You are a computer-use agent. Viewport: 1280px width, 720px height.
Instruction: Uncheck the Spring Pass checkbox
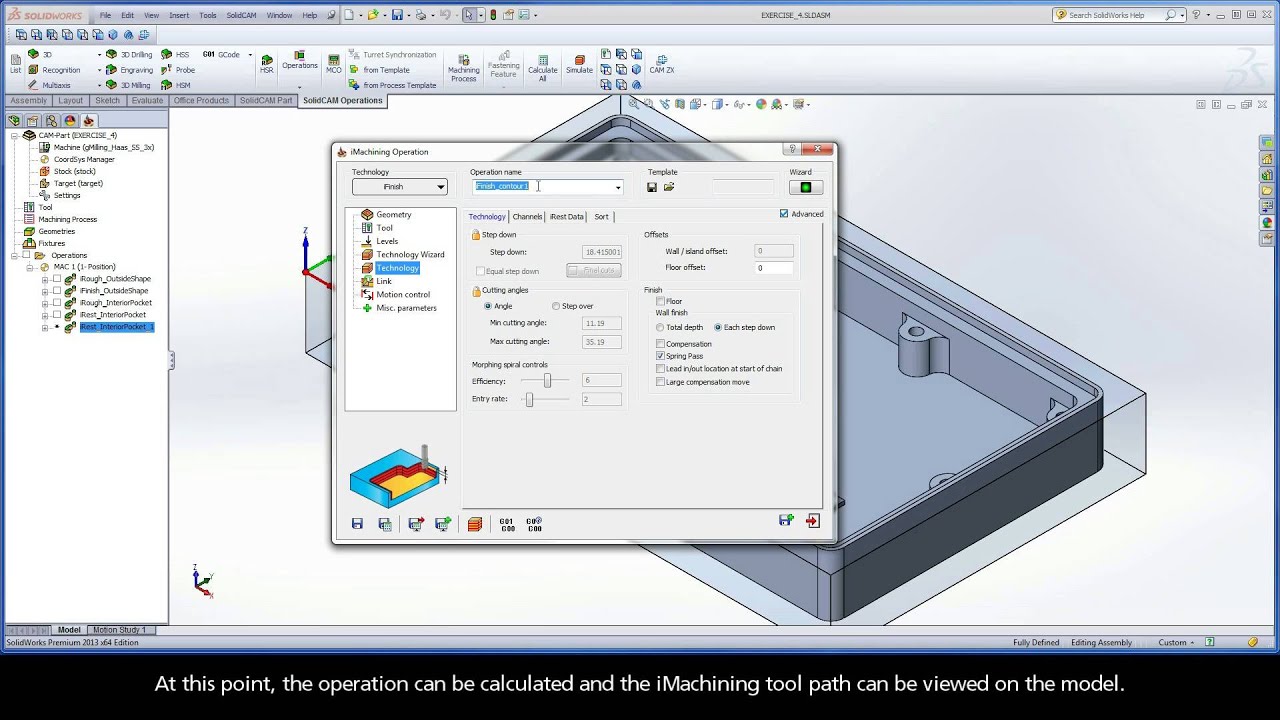tap(660, 356)
